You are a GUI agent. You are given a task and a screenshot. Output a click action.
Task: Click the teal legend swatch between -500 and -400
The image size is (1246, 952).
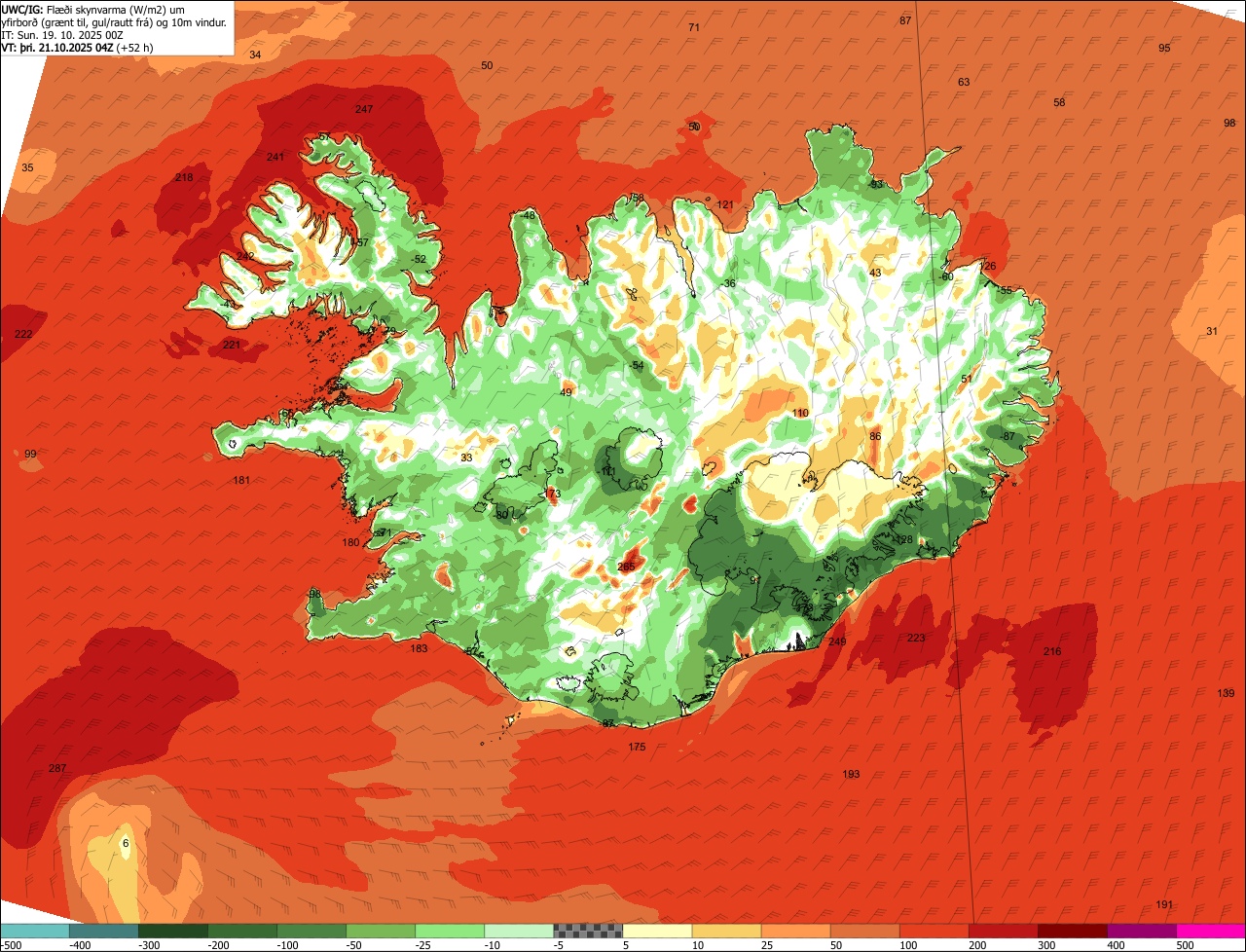click(x=35, y=931)
